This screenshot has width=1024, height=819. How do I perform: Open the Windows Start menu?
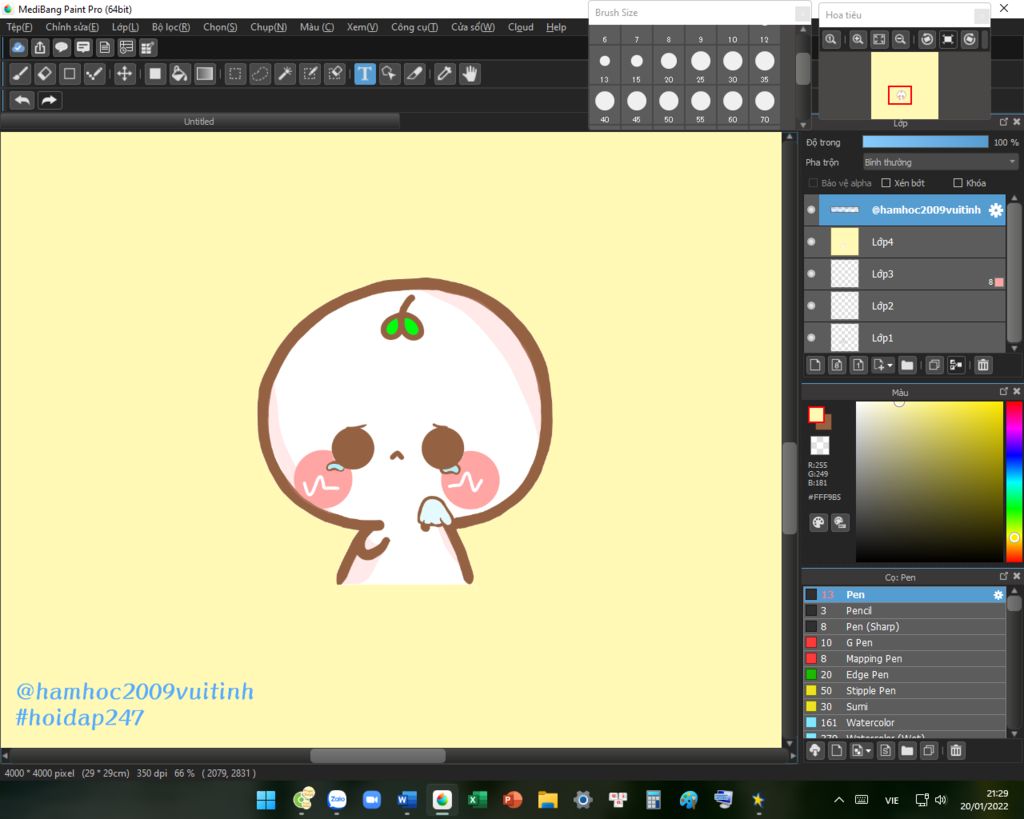[266, 800]
